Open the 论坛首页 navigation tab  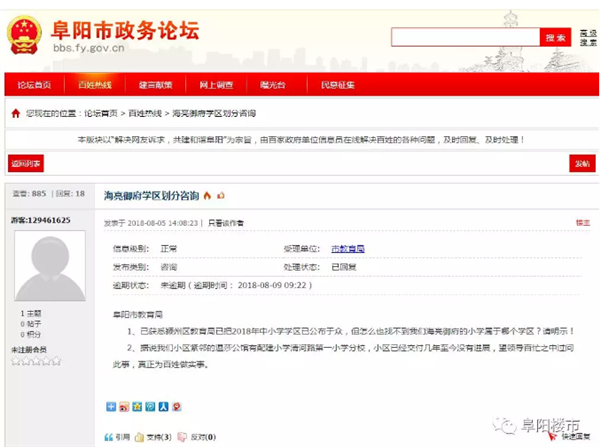(34, 86)
